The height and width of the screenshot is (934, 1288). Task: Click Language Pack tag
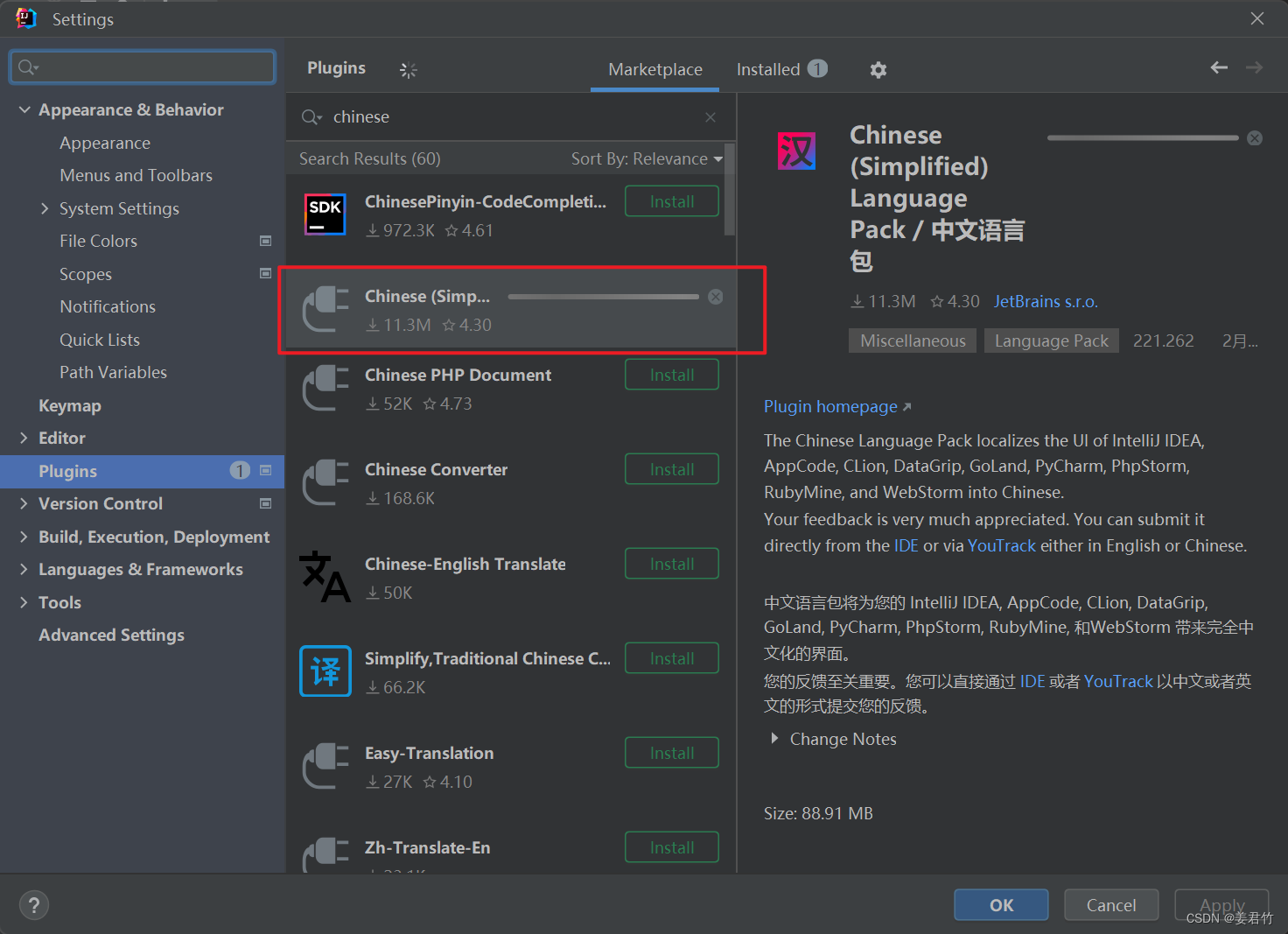[1052, 341]
